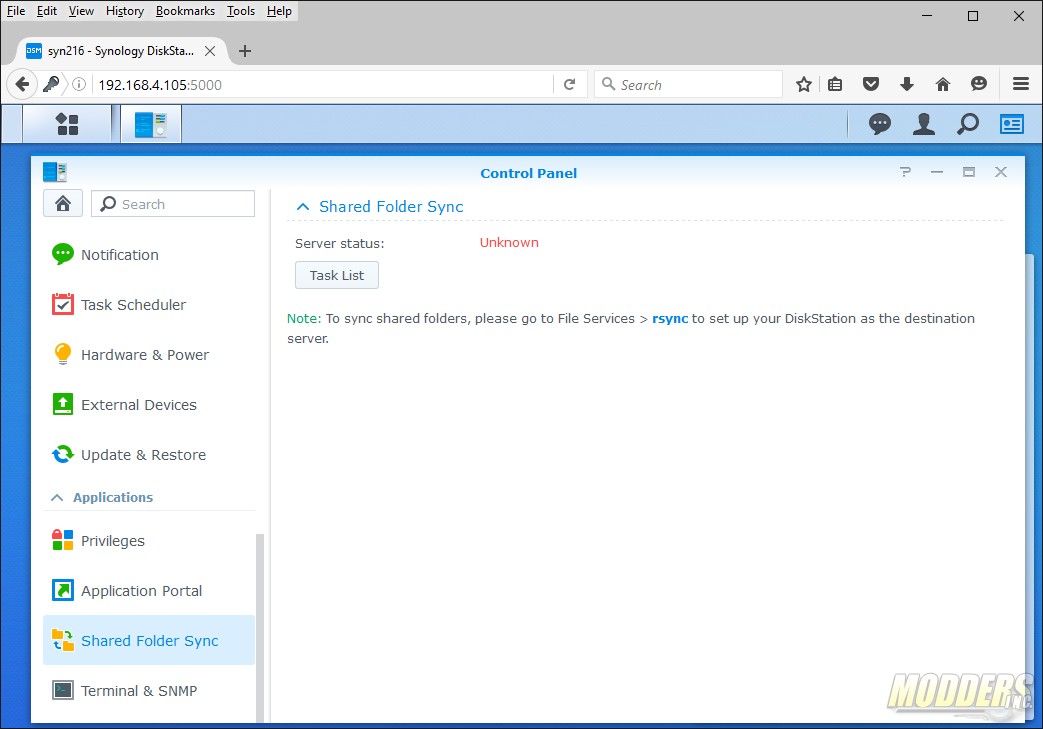Image resolution: width=1043 pixels, height=729 pixels.
Task: Close the Control Panel window
Action: point(1000,172)
